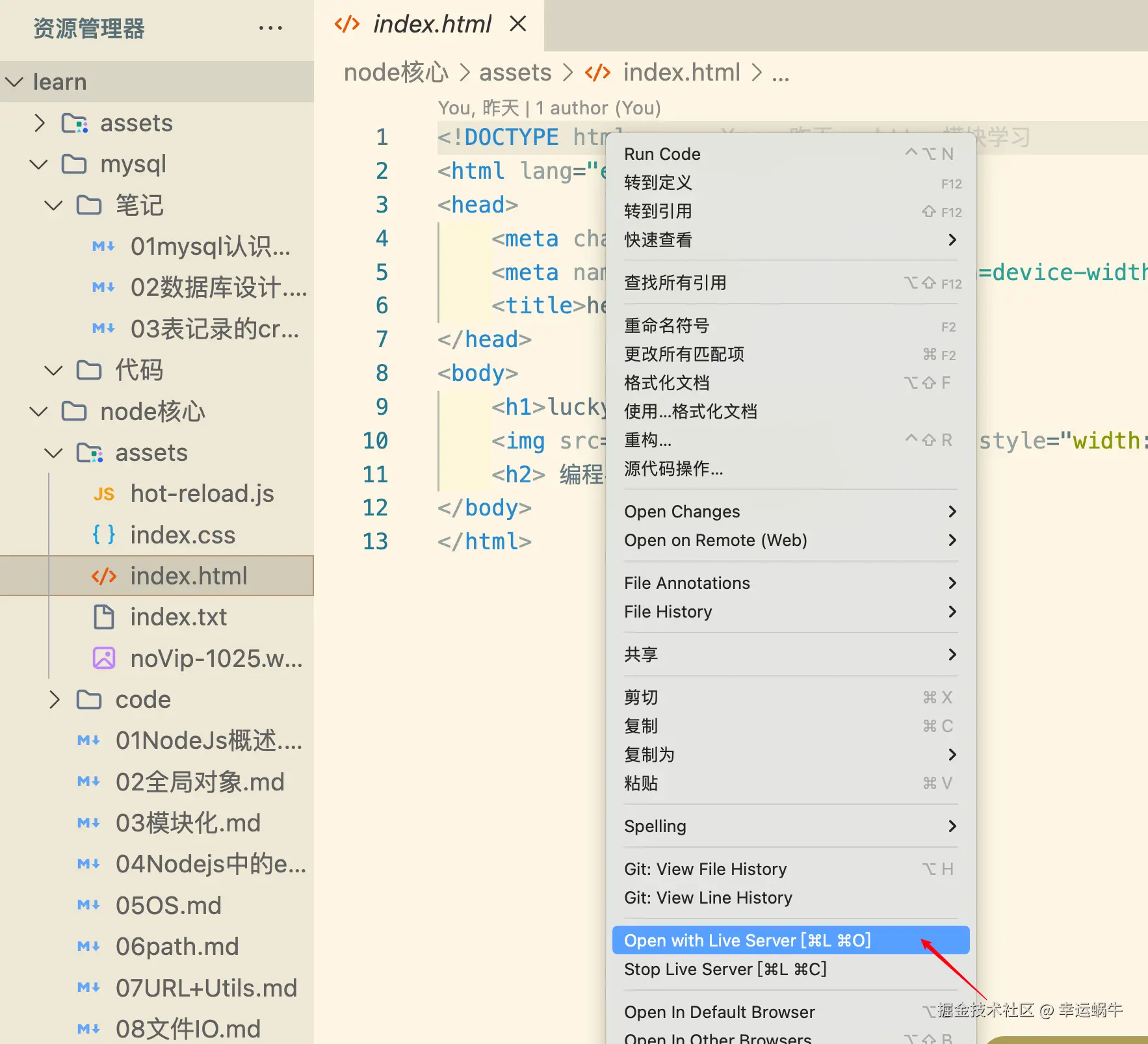Click markdown icon beside 06path.md
Image resolution: width=1148 pixels, height=1044 pixels.
click(x=89, y=946)
